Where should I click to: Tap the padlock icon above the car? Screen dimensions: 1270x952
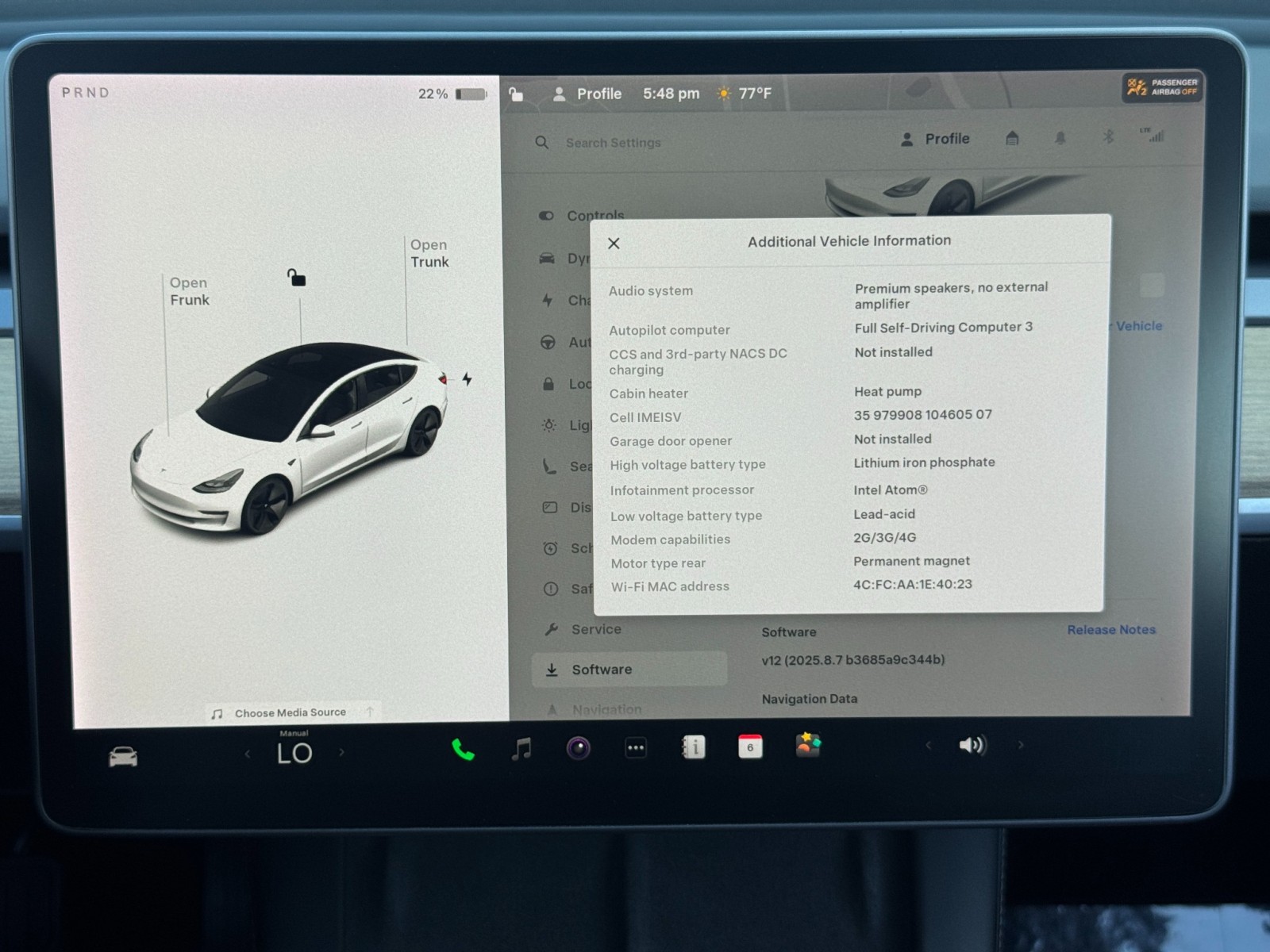(296, 277)
